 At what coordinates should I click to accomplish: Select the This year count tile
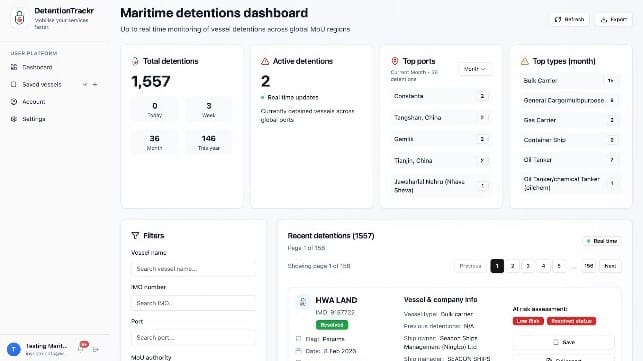[209, 142]
